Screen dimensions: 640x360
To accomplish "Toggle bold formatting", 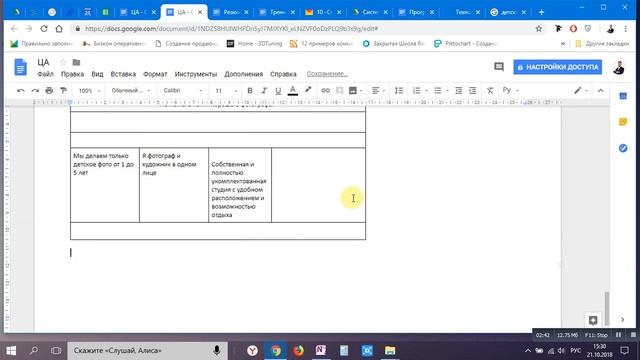I will tap(250, 91).
